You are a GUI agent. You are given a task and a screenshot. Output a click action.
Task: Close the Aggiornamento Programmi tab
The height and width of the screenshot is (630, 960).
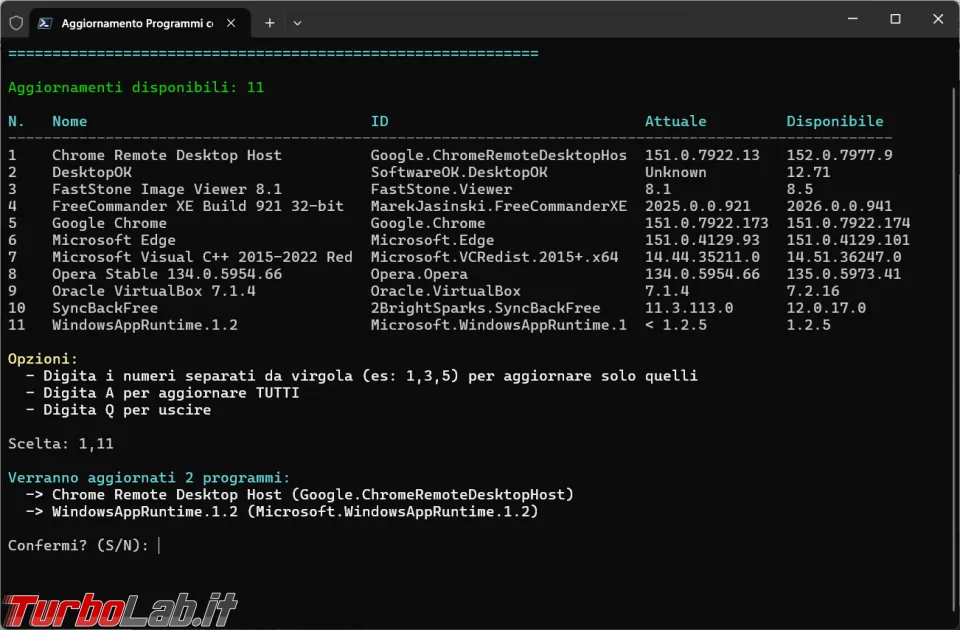point(231,23)
